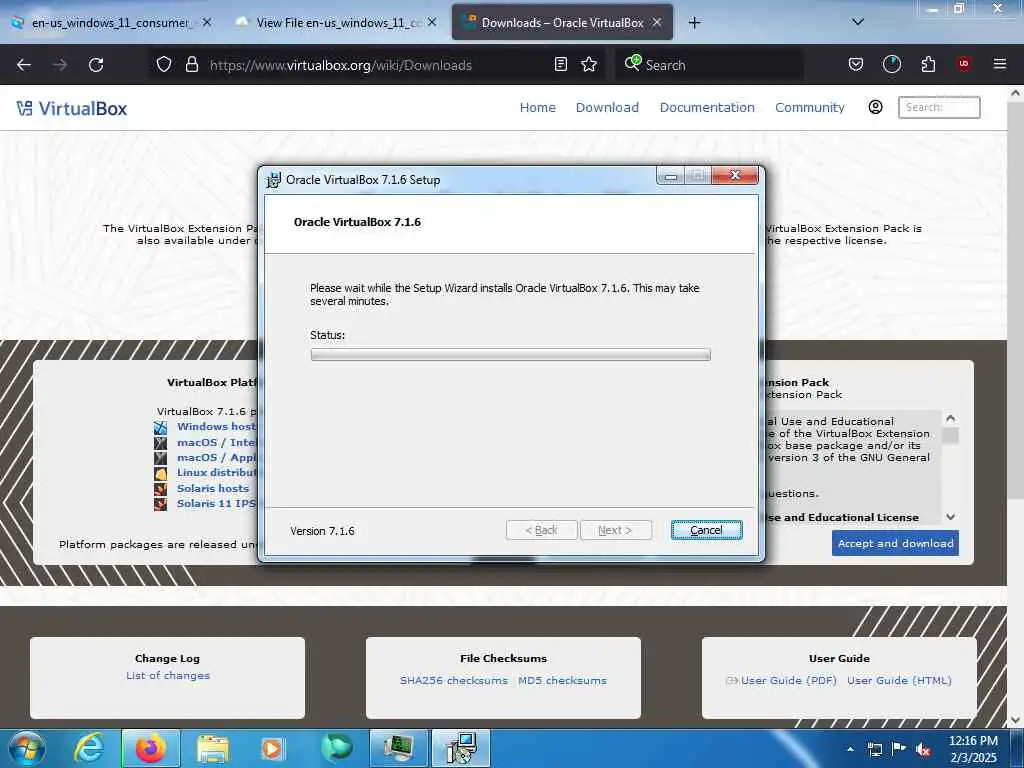The height and width of the screenshot is (768, 1024).
Task: Click the muted volume tray icon
Action: (x=923, y=750)
